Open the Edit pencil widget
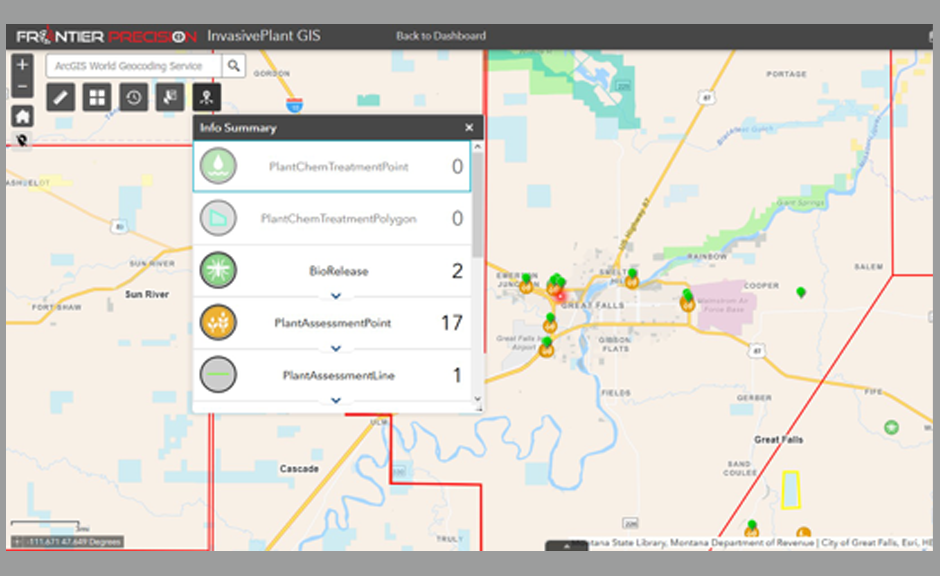 coord(61,97)
